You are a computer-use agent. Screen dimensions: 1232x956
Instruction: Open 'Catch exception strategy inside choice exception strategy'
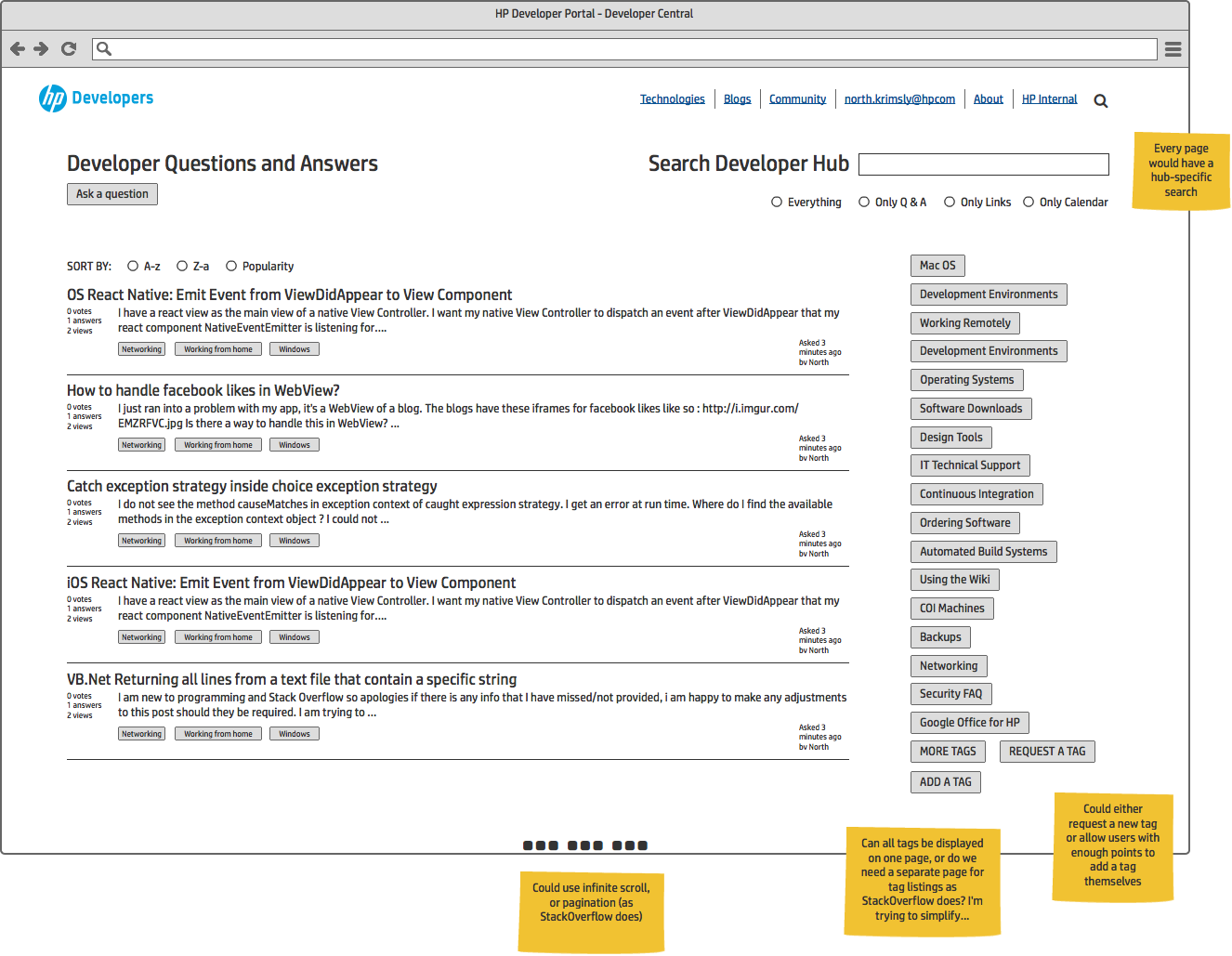point(252,486)
